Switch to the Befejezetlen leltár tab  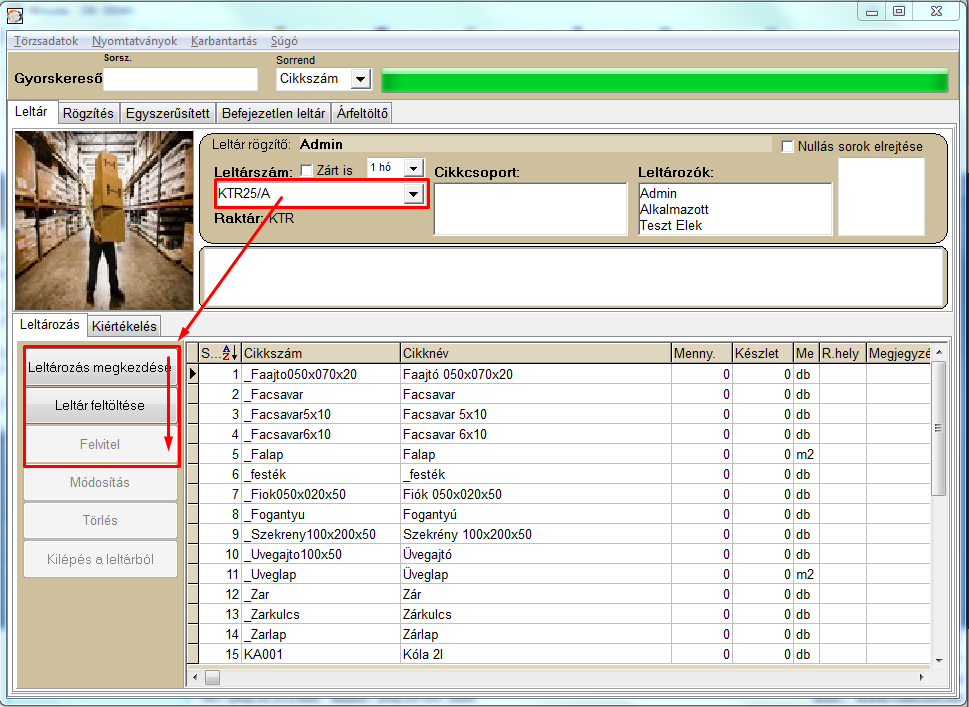click(x=273, y=113)
